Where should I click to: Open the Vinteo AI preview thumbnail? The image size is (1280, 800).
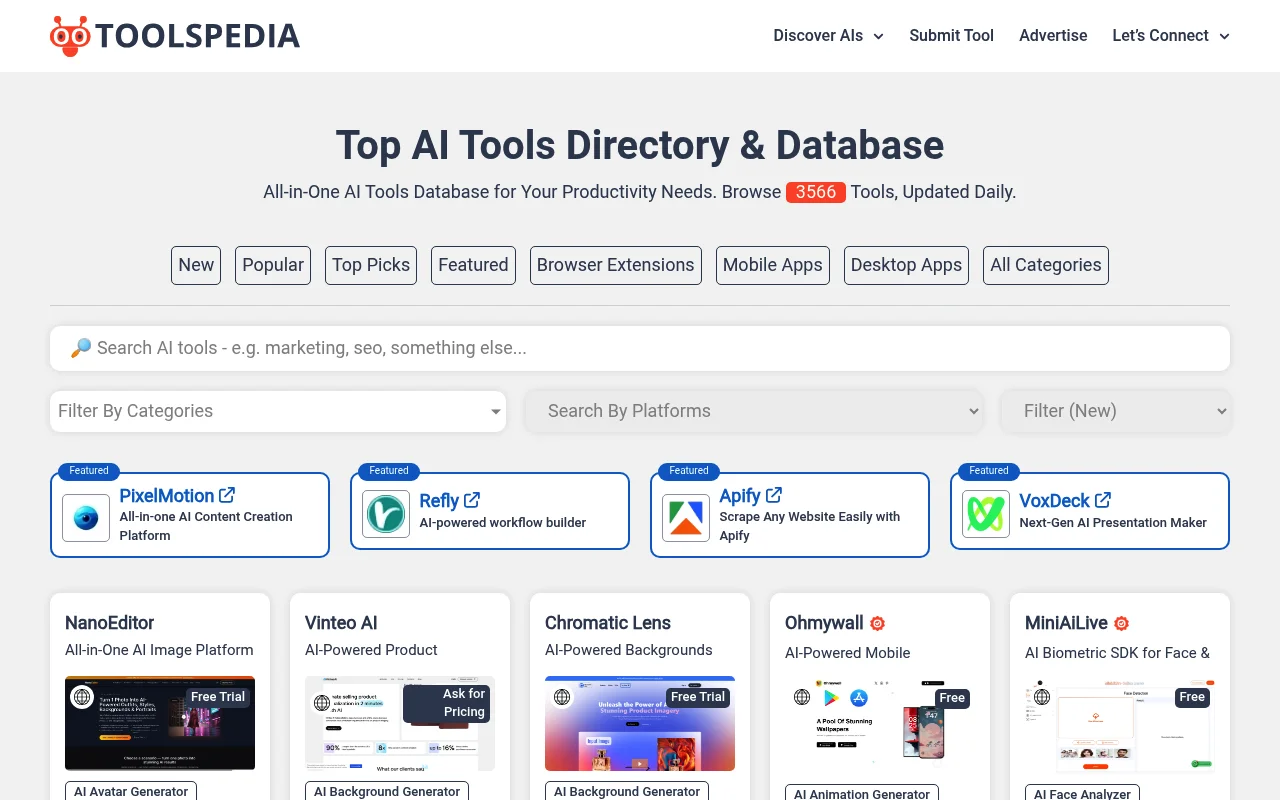pos(399,723)
